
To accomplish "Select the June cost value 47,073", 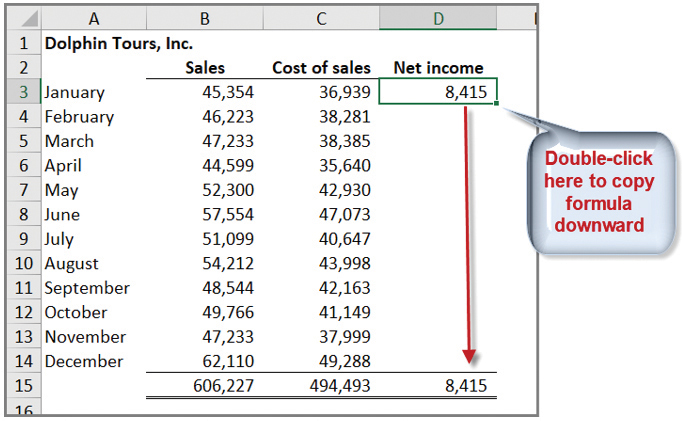I will [321, 214].
